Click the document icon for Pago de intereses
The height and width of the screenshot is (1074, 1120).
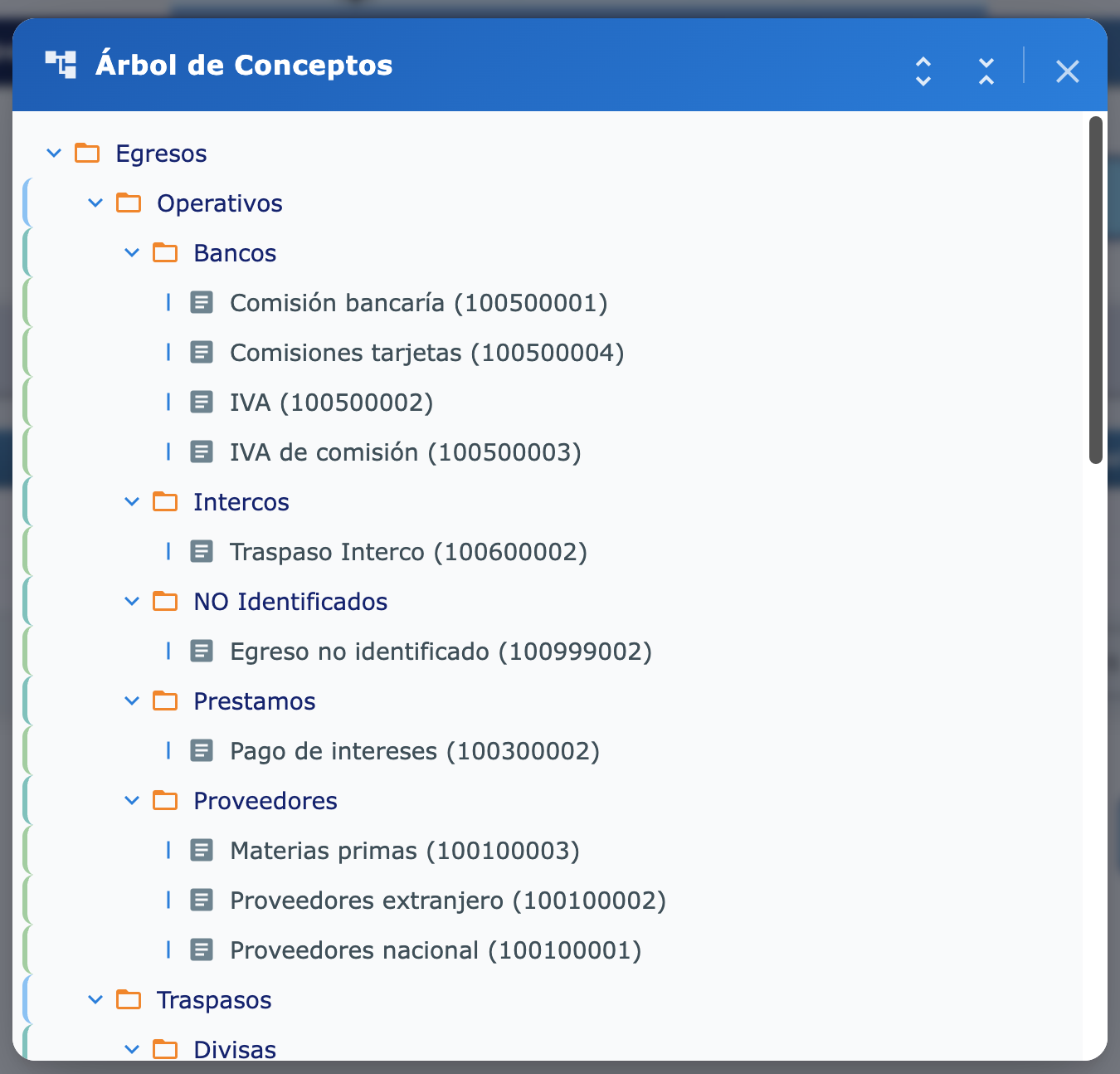click(202, 751)
